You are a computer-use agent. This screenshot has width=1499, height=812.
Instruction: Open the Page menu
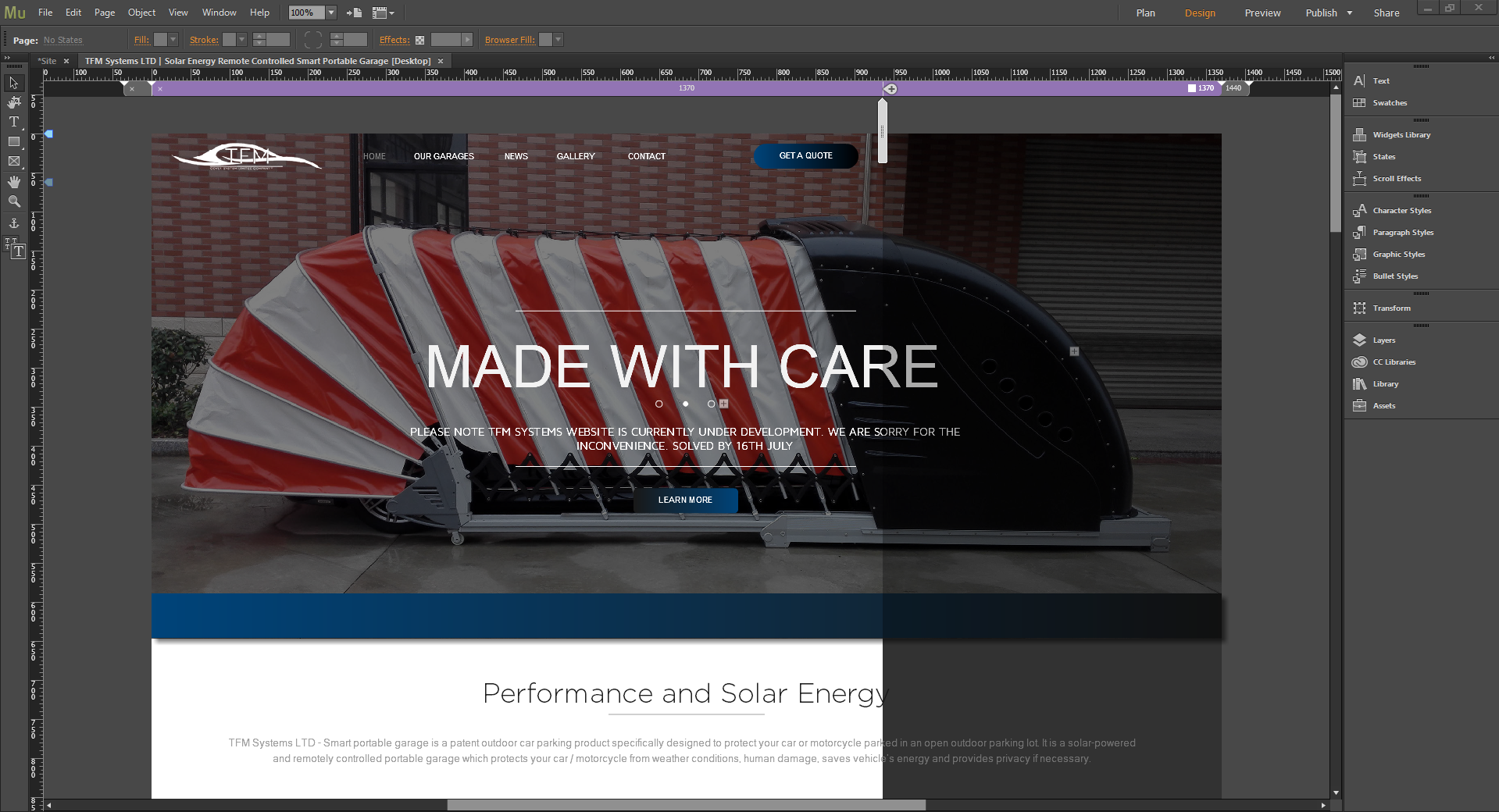pos(105,12)
